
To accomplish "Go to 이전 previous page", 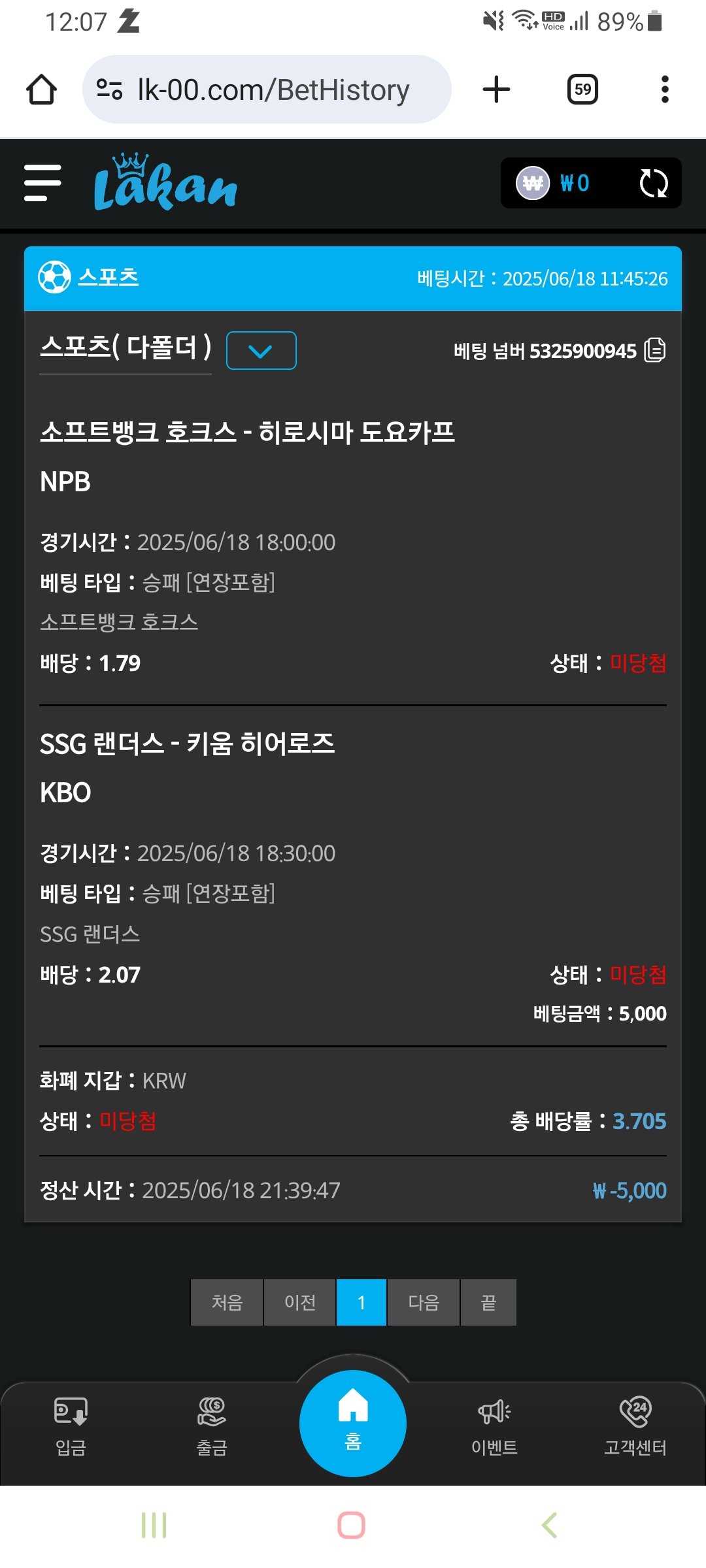I will tap(300, 1302).
